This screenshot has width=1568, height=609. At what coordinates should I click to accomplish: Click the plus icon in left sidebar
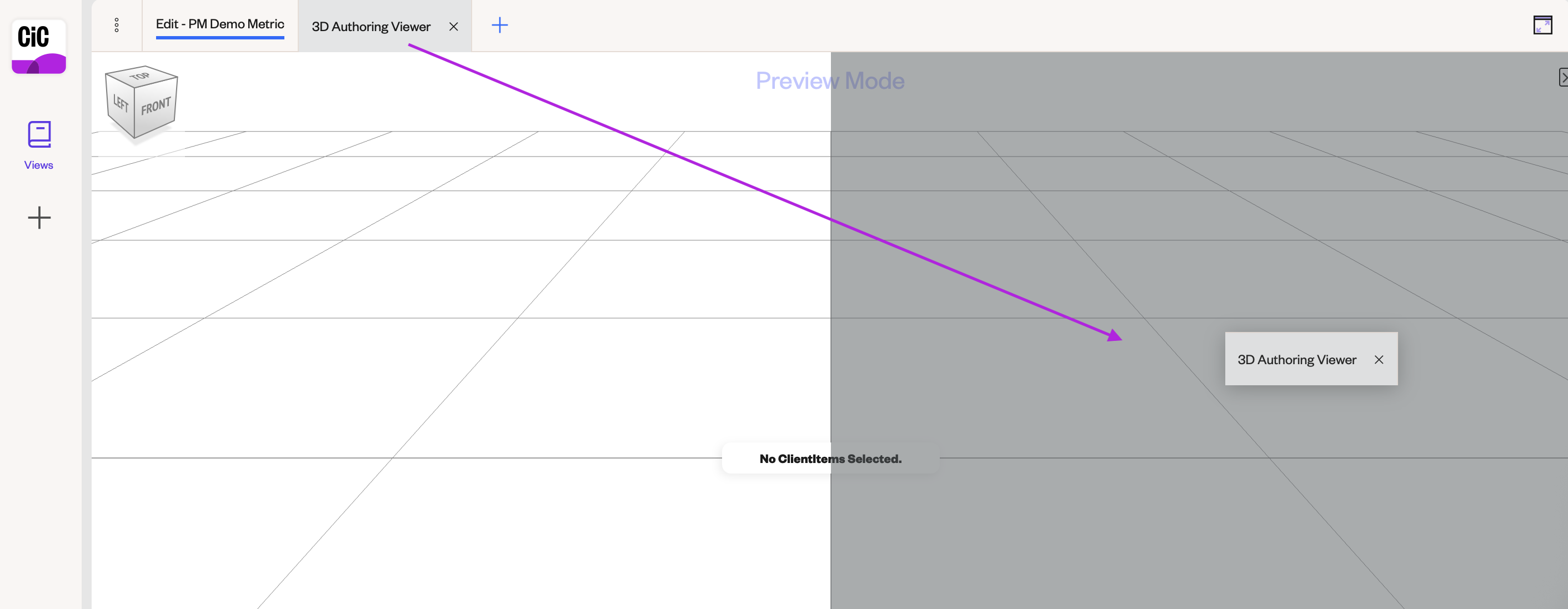(39, 218)
